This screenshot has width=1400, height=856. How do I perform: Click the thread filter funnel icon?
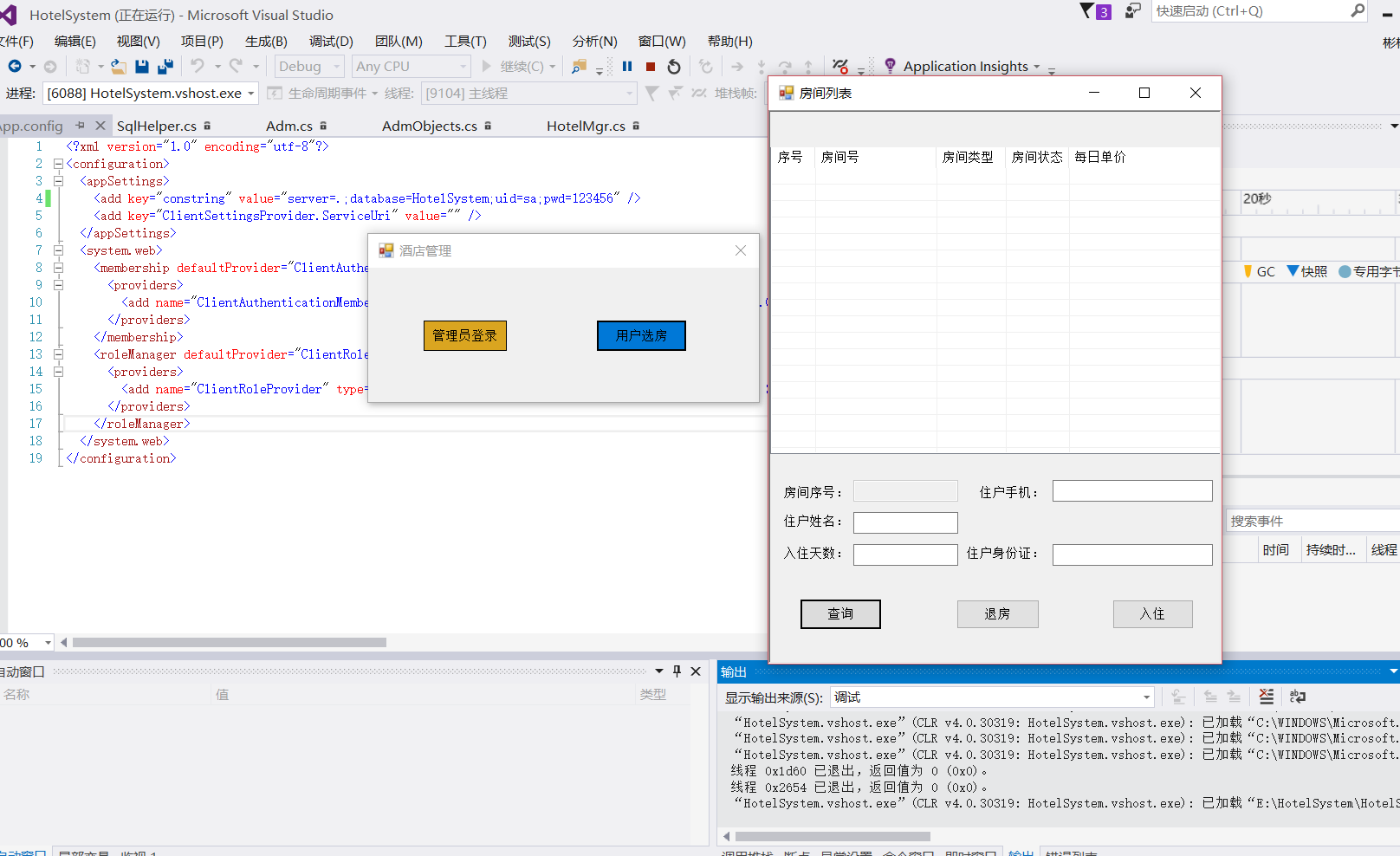pos(652,93)
